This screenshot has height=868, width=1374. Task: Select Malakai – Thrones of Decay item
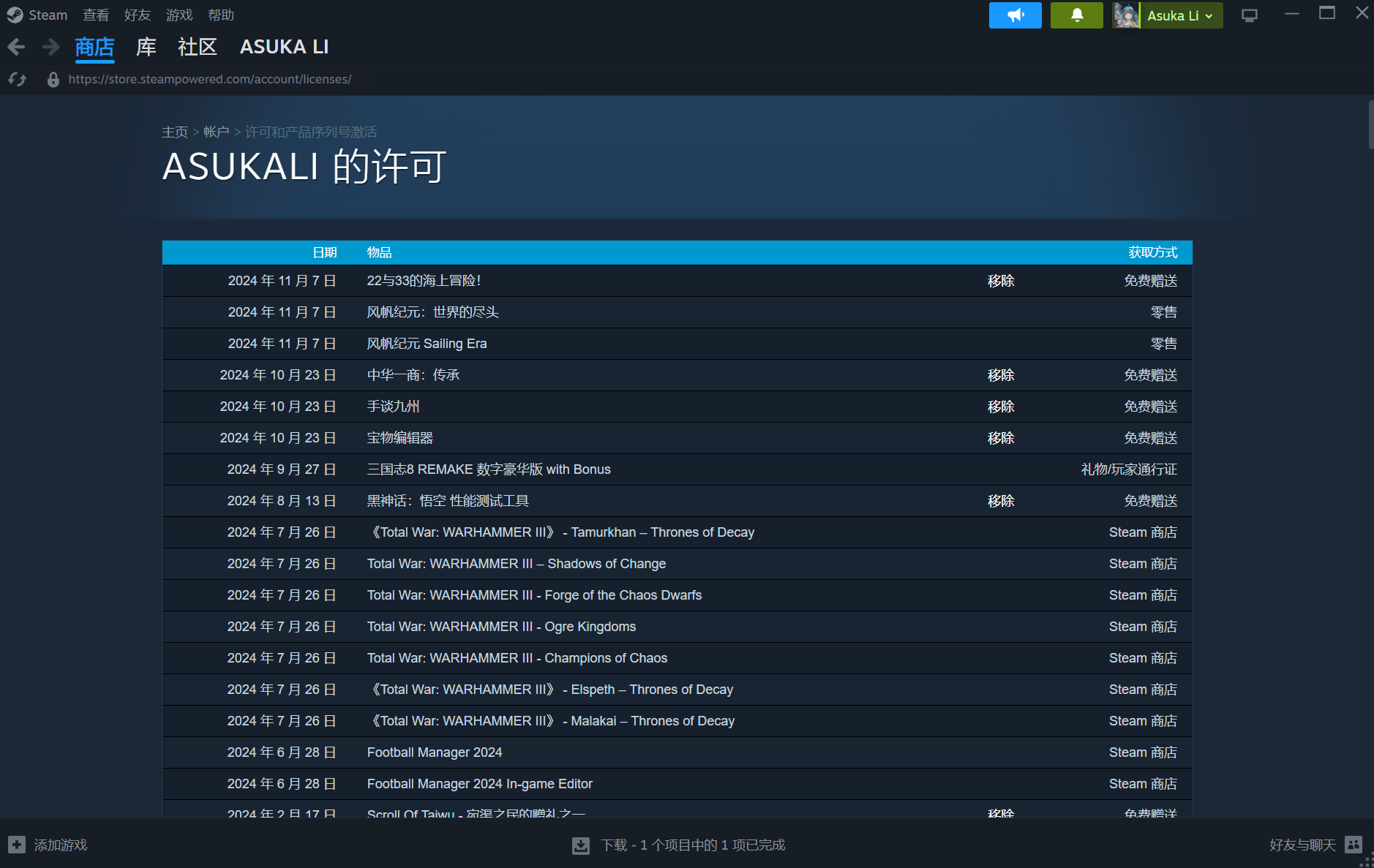point(551,721)
